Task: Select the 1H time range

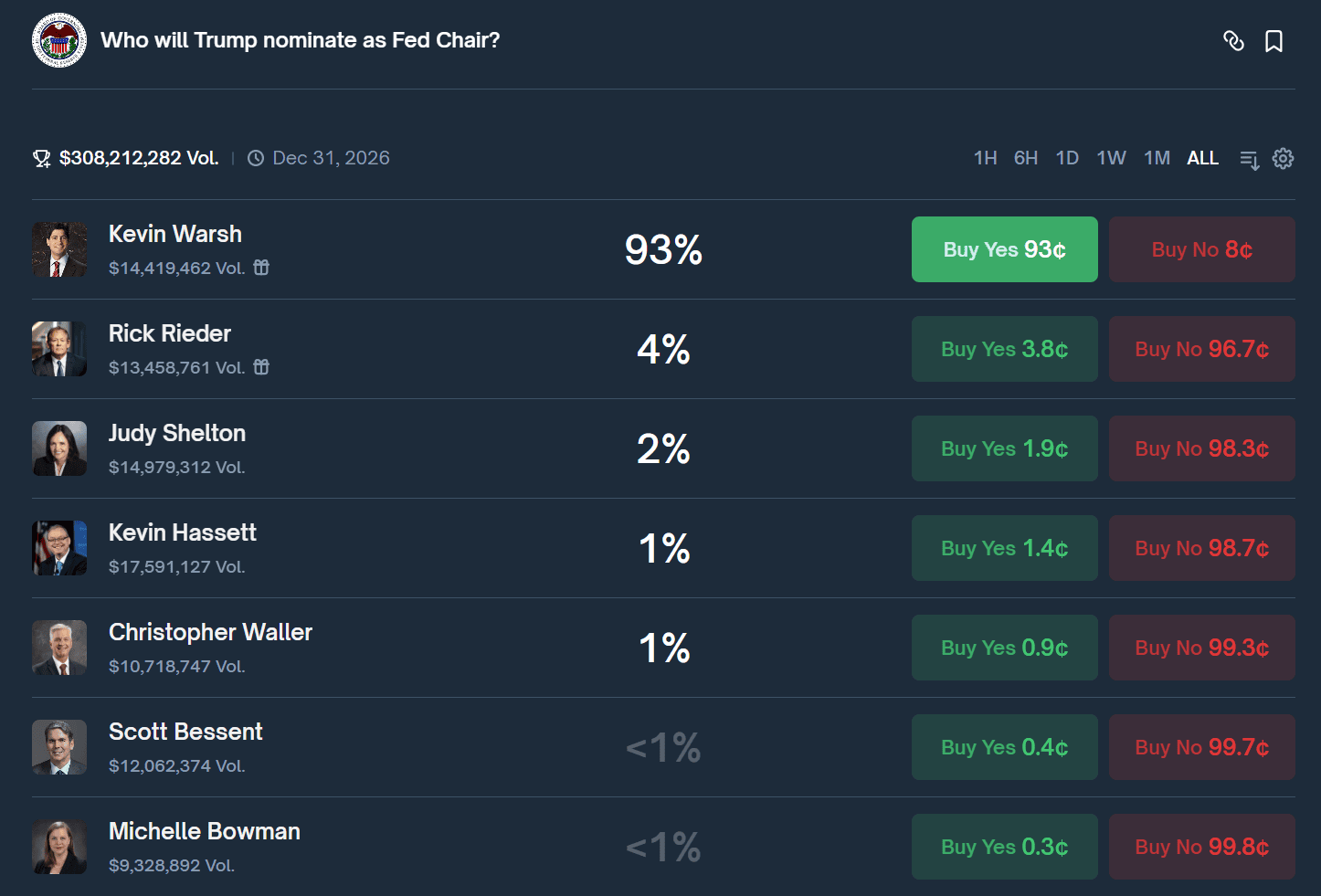Action: tap(985, 158)
